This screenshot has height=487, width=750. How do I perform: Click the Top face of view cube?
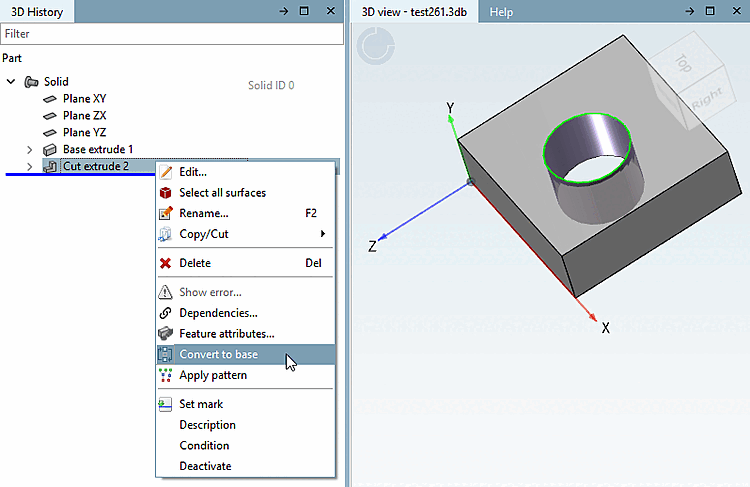click(683, 63)
